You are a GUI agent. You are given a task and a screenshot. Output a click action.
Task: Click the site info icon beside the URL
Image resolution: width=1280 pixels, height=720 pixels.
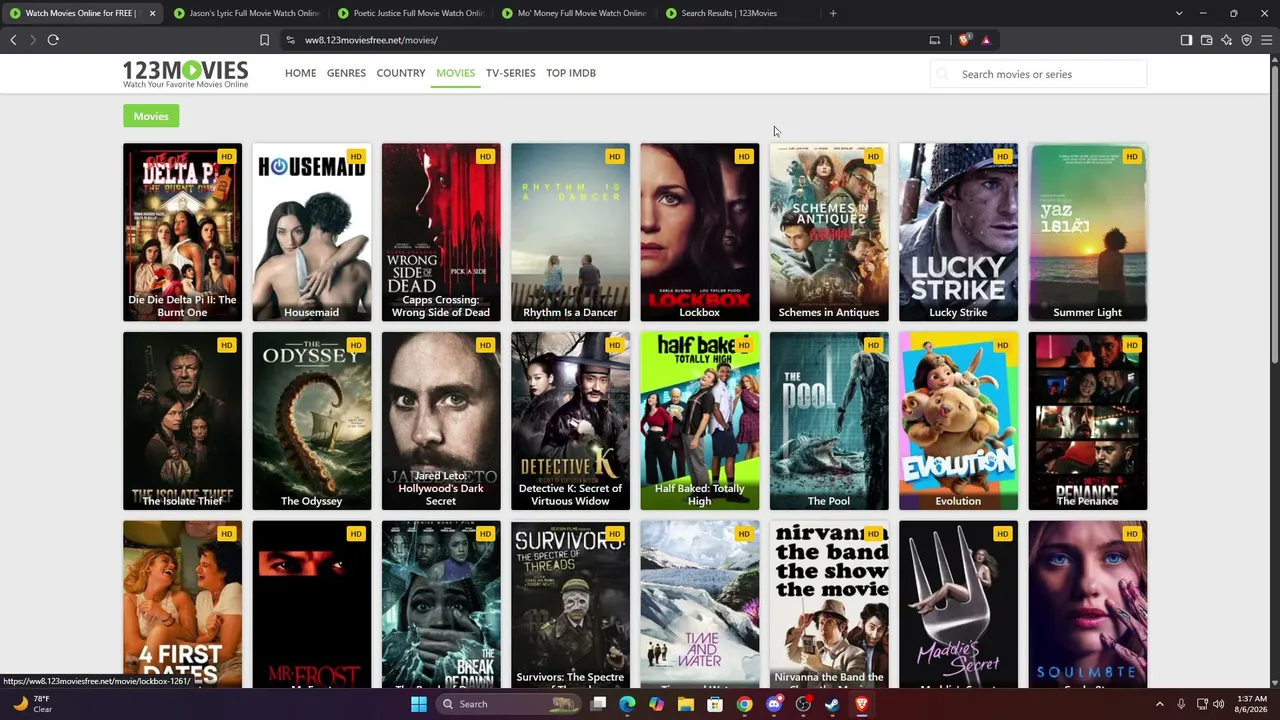coord(290,40)
